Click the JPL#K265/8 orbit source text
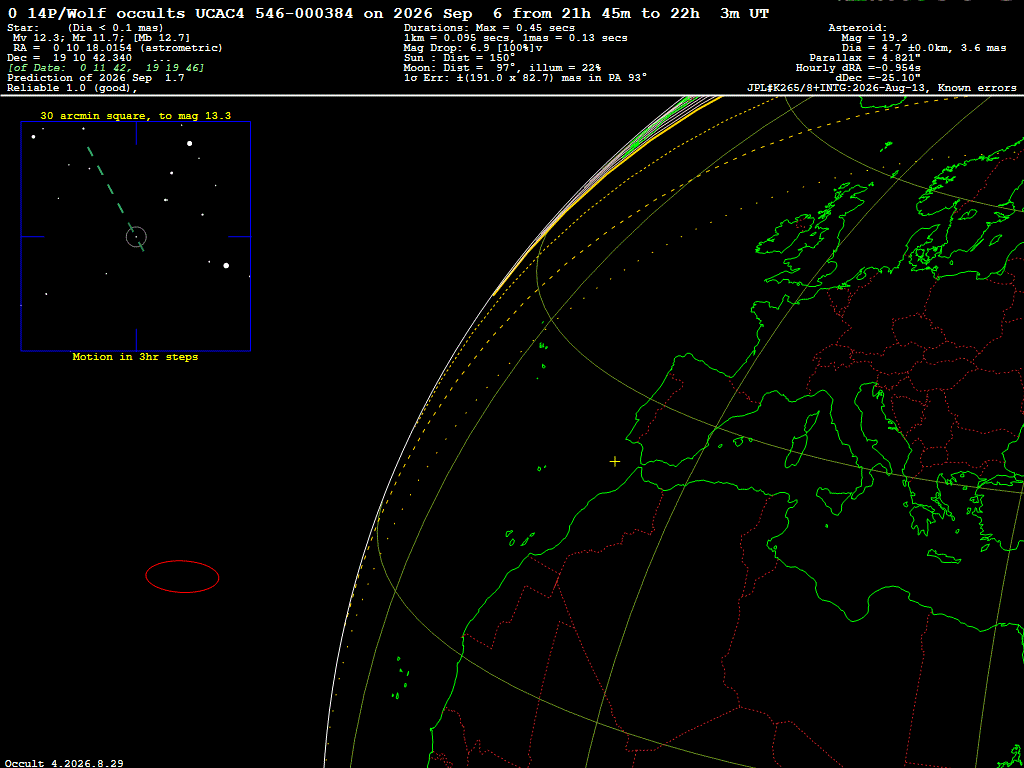This screenshot has height=768, width=1024. pos(882,88)
